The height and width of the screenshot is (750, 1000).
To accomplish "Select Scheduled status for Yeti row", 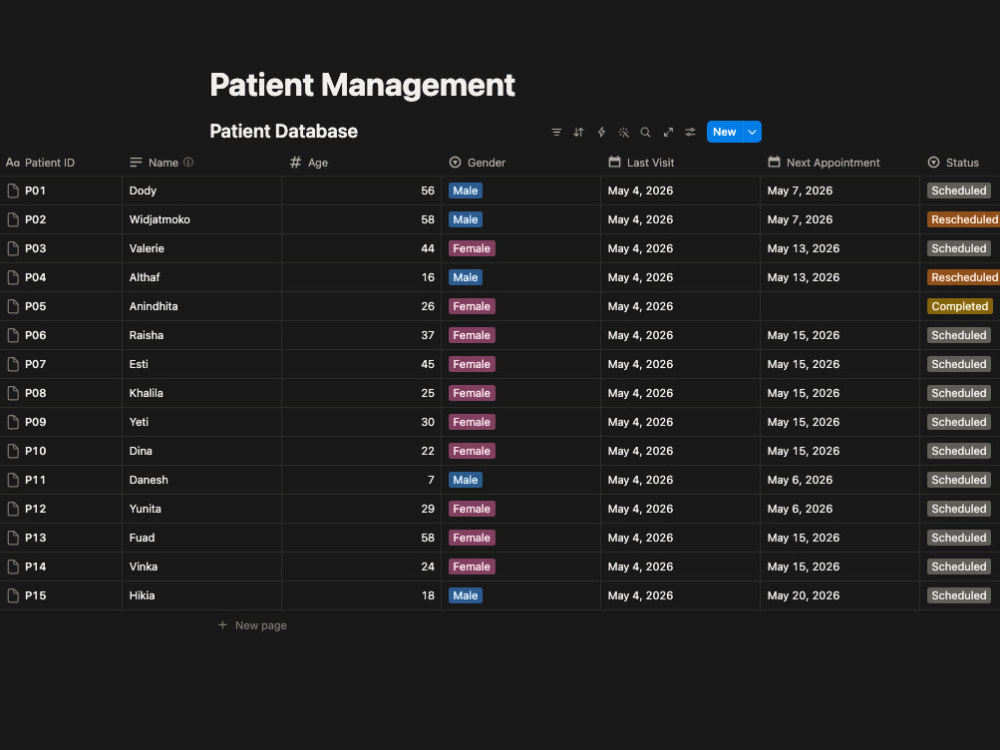I will pos(959,422).
